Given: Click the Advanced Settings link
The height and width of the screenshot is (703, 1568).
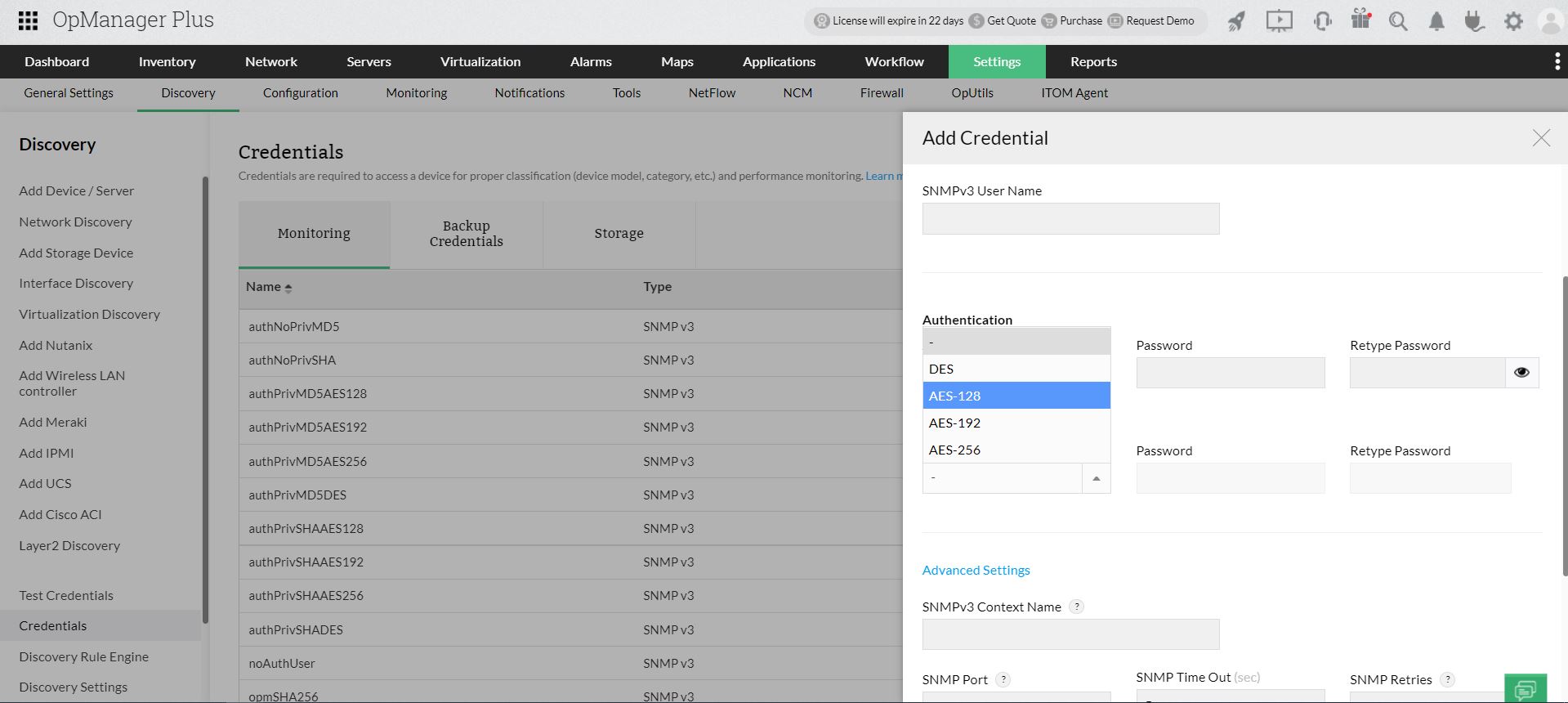Looking at the screenshot, I should click(x=976, y=571).
